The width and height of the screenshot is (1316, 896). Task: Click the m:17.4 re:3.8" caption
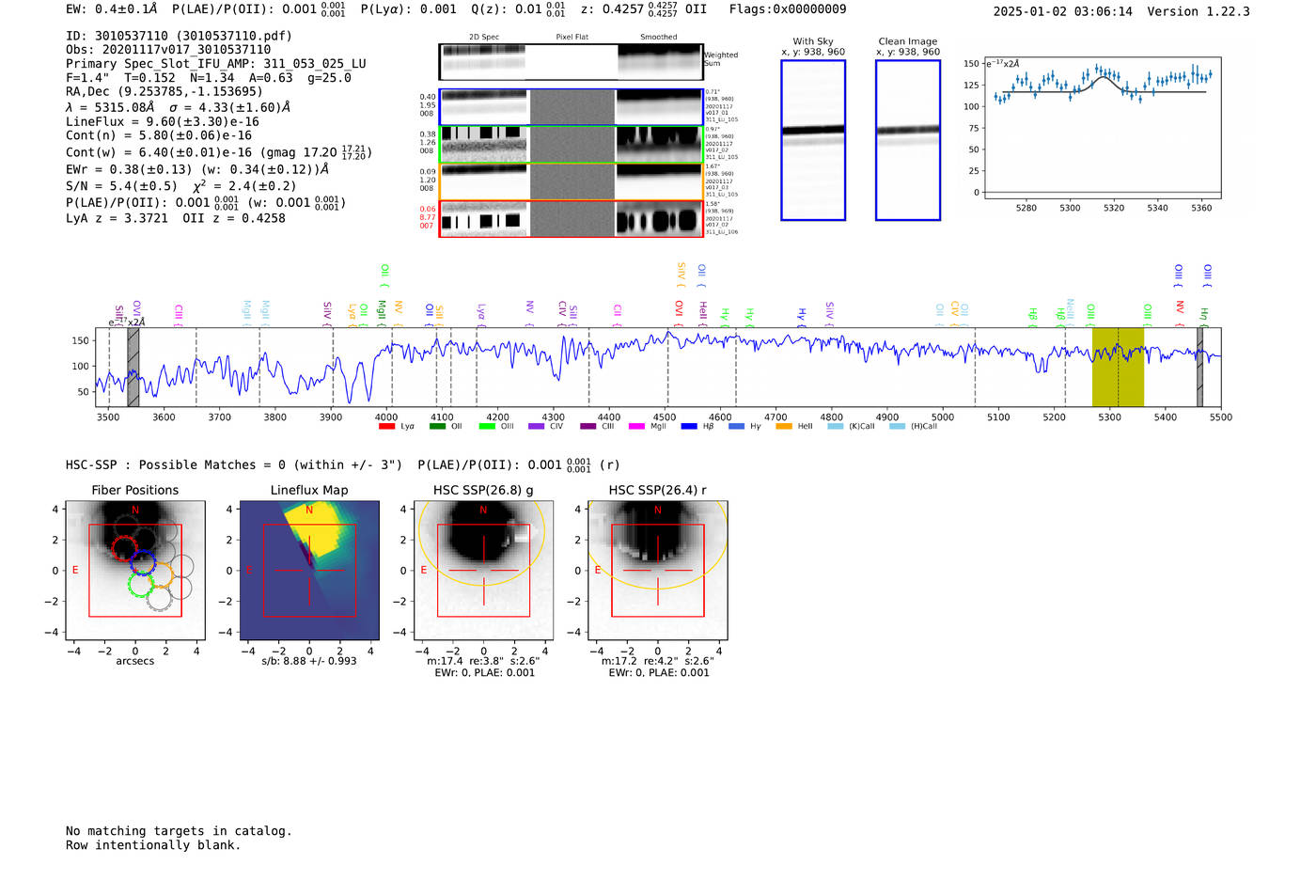click(483, 661)
